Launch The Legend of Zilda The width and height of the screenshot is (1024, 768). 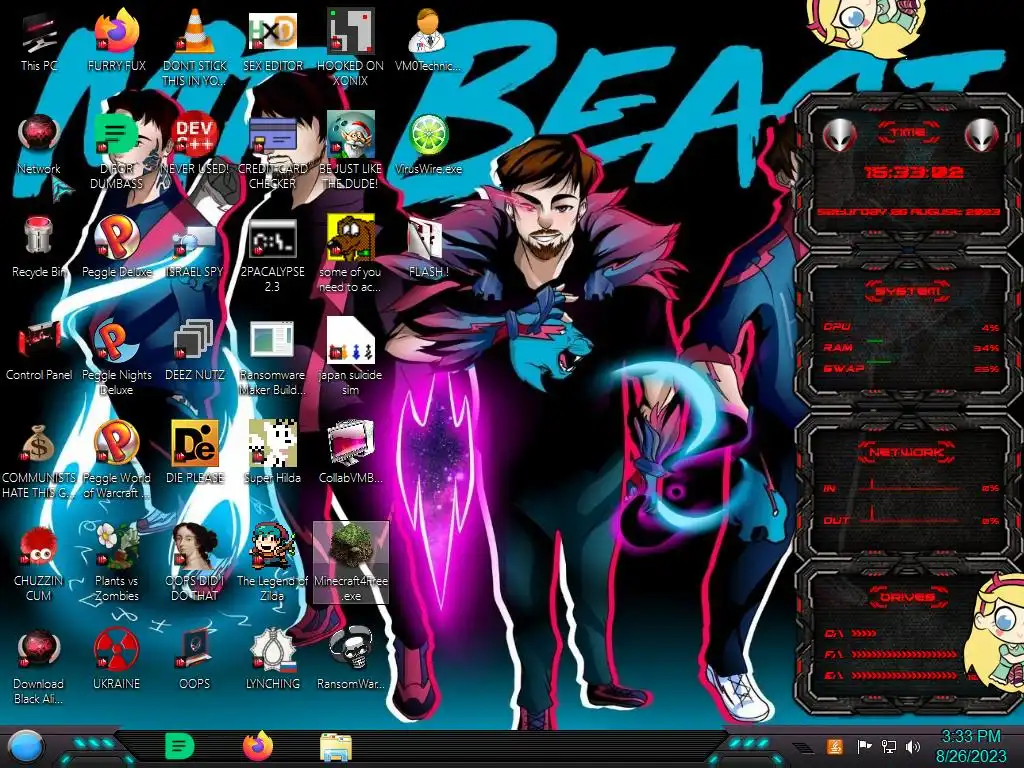(x=272, y=563)
